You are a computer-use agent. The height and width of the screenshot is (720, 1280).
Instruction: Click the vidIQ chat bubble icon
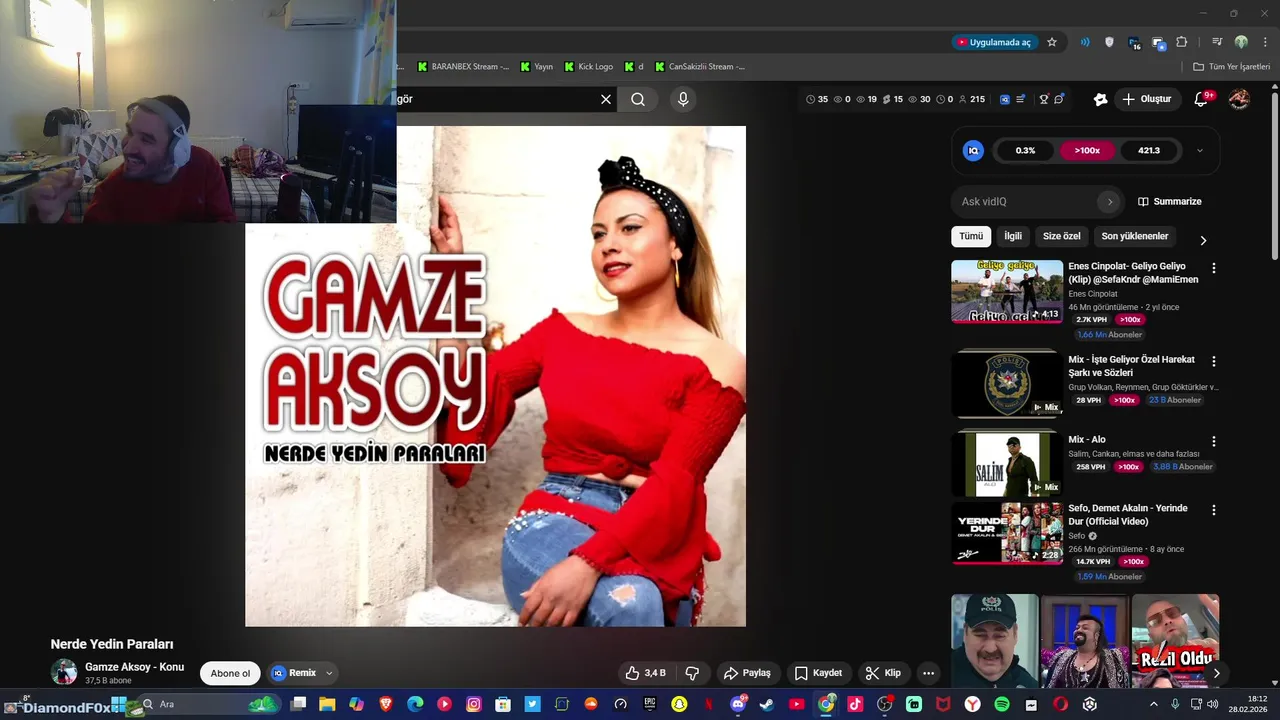click(x=1059, y=99)
